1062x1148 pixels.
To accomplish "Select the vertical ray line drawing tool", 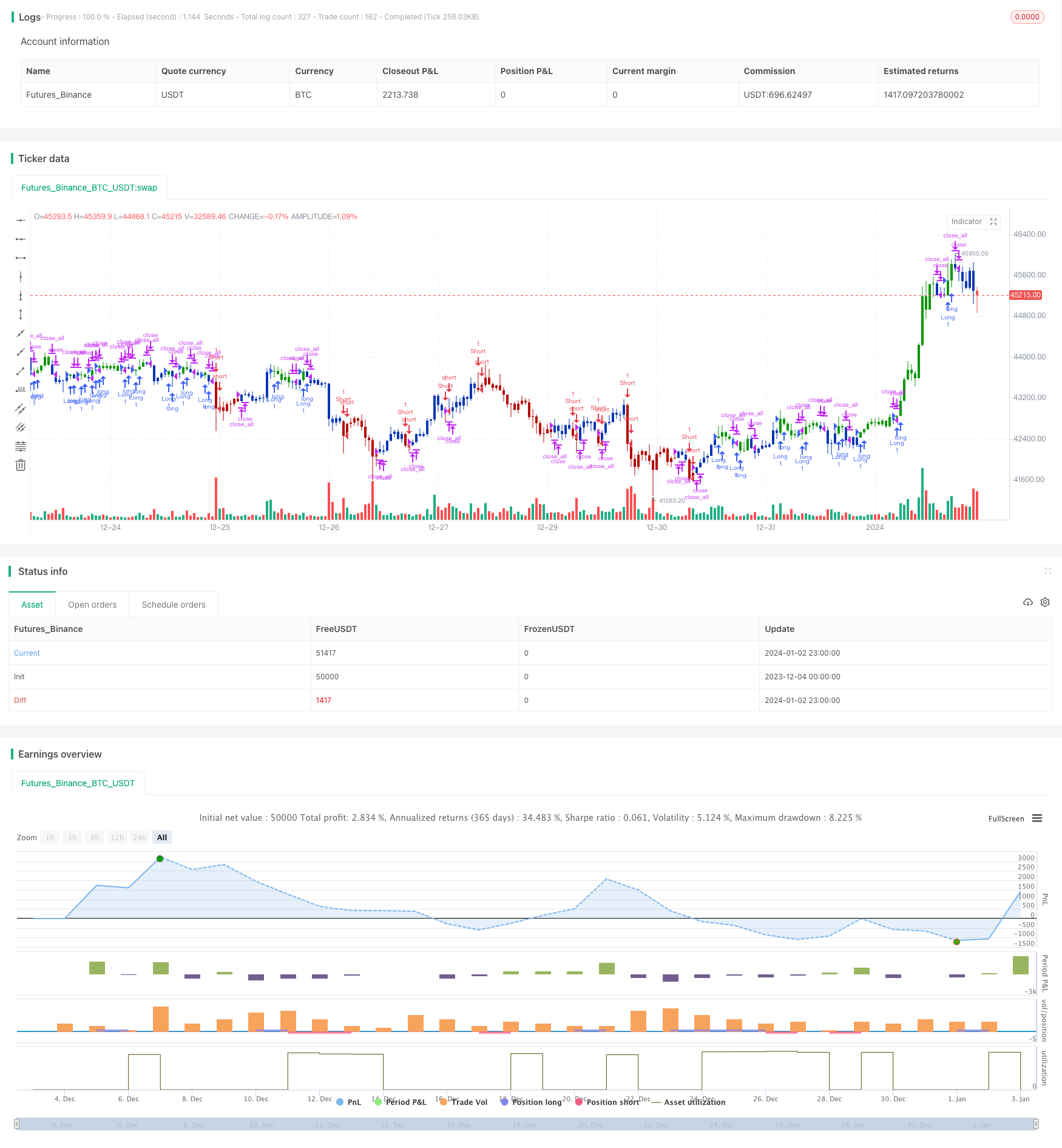I will click(x=21, y=296).
